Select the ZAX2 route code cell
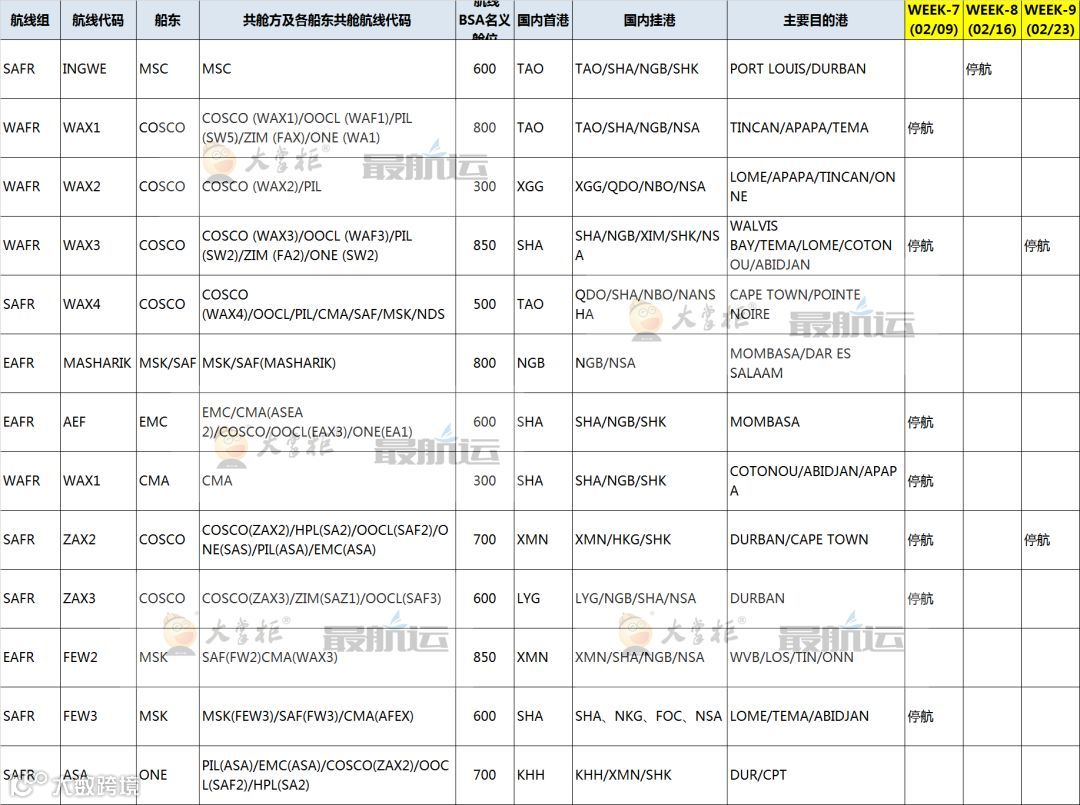This screenshot has height=805, width=1080. (98, 540)
